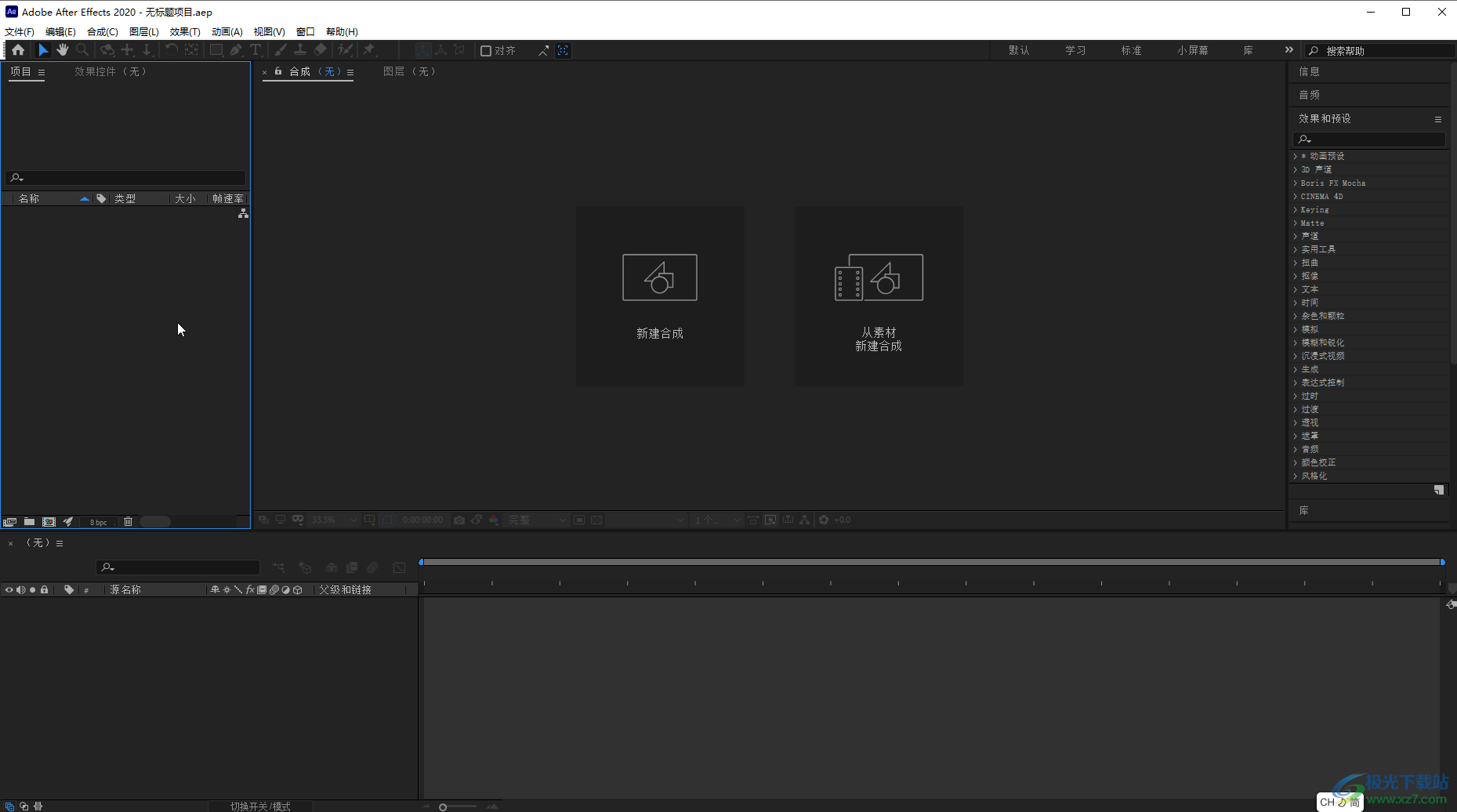
Task: Click the timeline zoom slider handle
Action: [443, 807]
